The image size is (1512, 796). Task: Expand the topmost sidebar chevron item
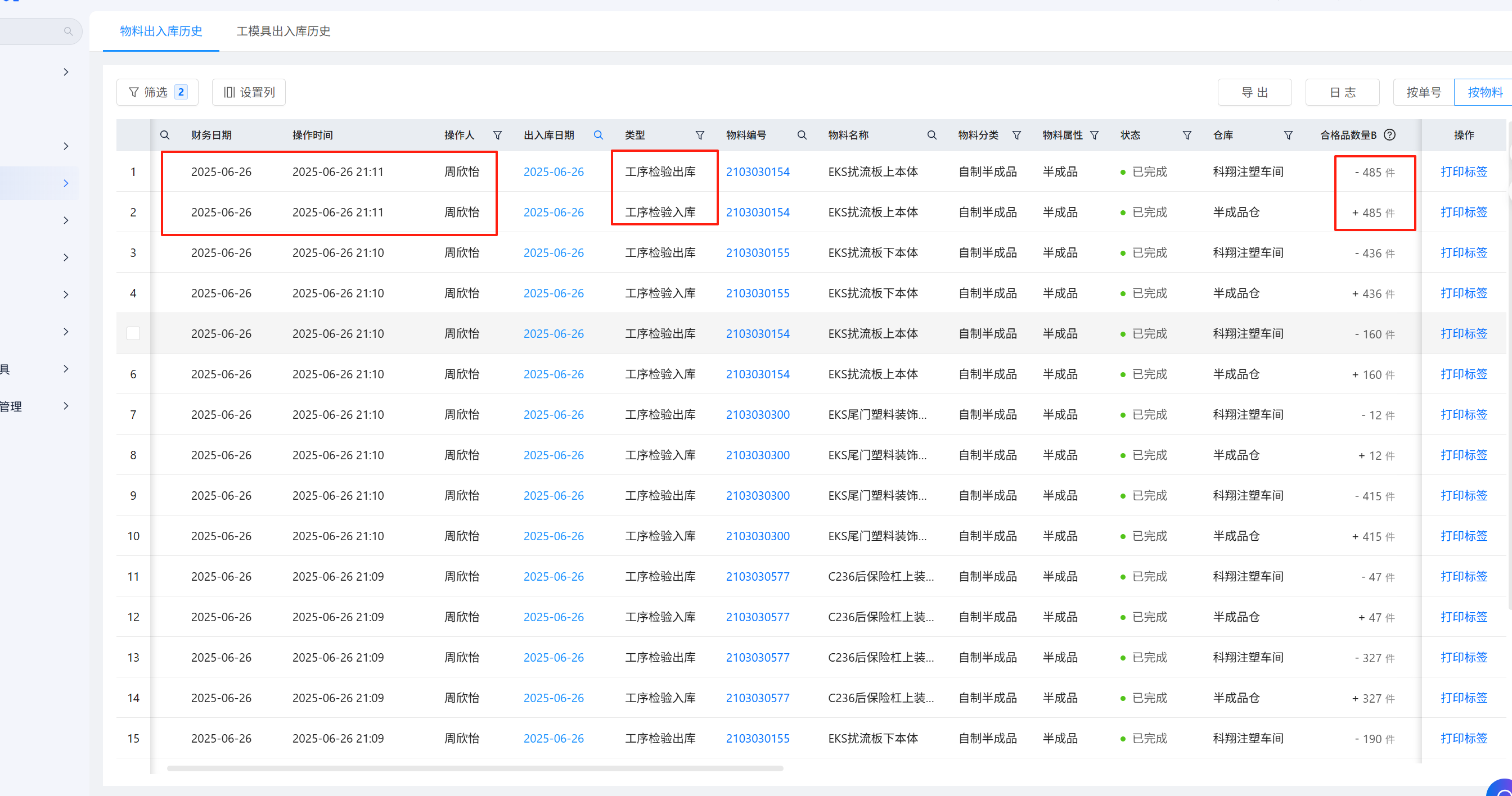[x=66, y=72]
